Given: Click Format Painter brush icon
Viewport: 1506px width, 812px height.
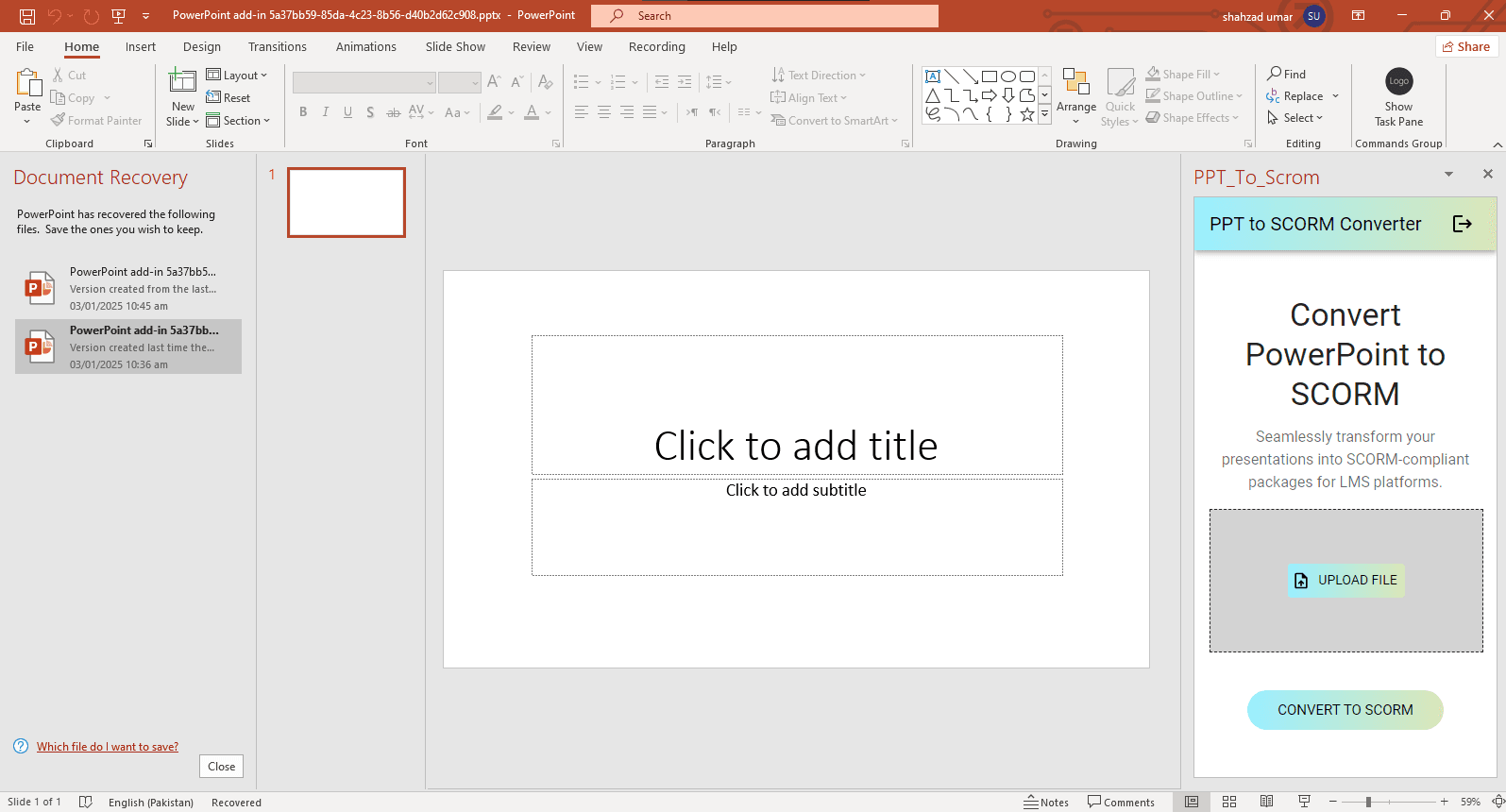Looking at the screenshot, I should (59, 120).
